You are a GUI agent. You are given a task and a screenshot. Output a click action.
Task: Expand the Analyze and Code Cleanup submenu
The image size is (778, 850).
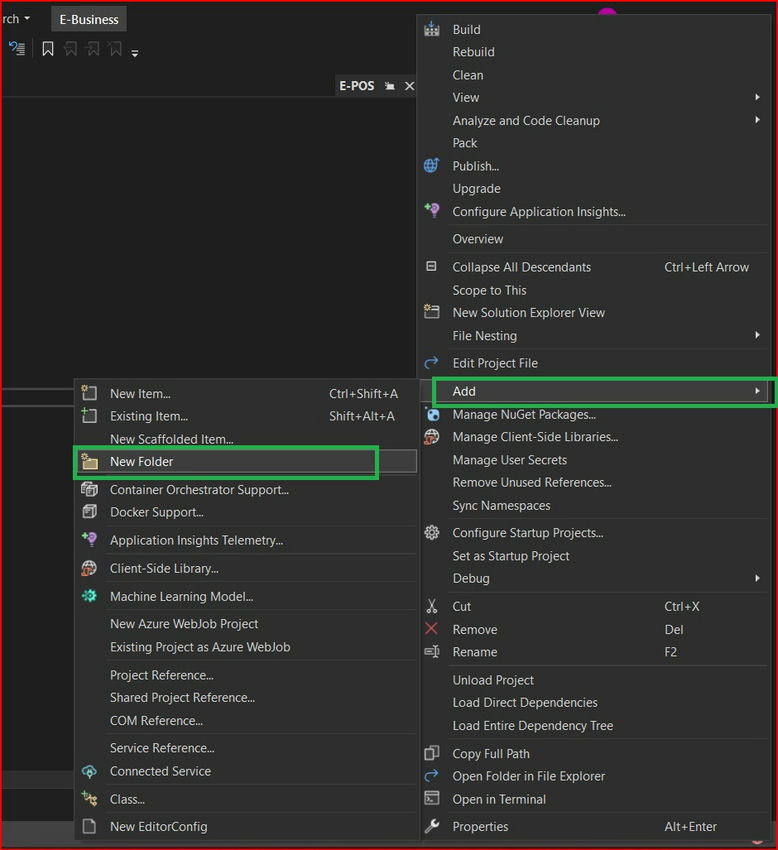(x=757, y=120)
